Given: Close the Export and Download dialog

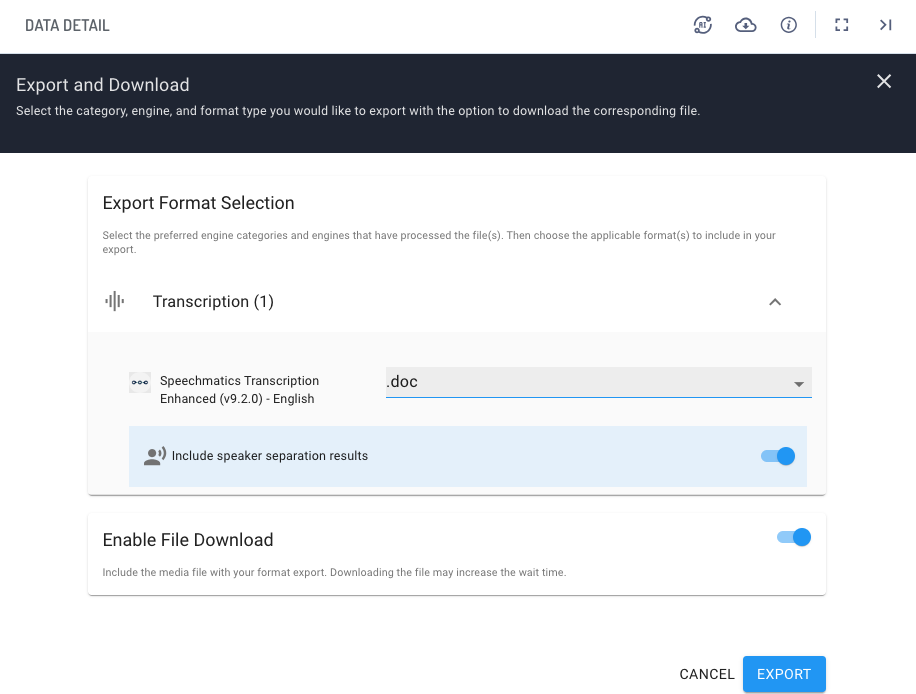Looking at the screenshot, I should pos(884,81).
